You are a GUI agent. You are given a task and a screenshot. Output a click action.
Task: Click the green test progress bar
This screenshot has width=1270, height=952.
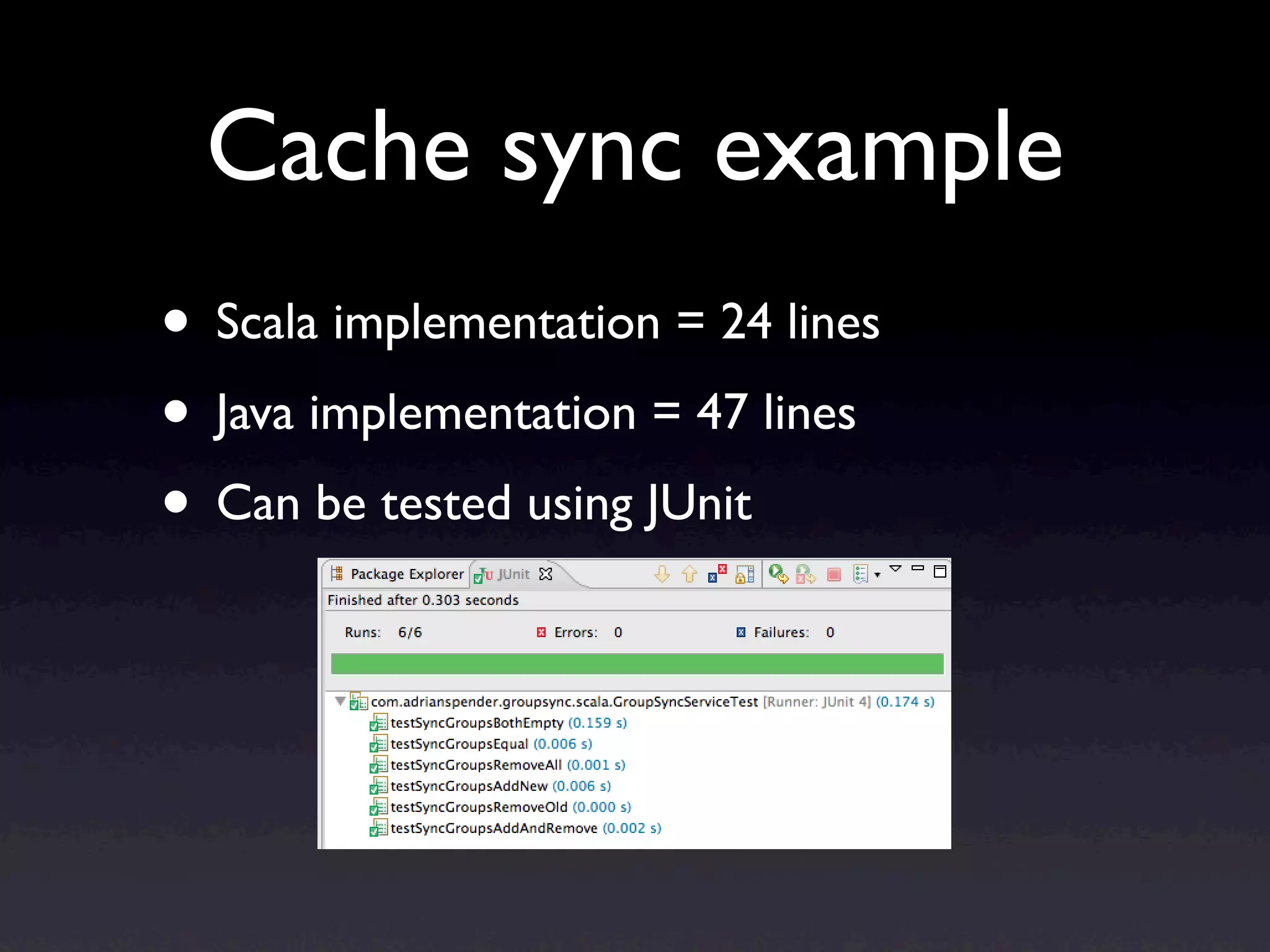coord(637,664)
